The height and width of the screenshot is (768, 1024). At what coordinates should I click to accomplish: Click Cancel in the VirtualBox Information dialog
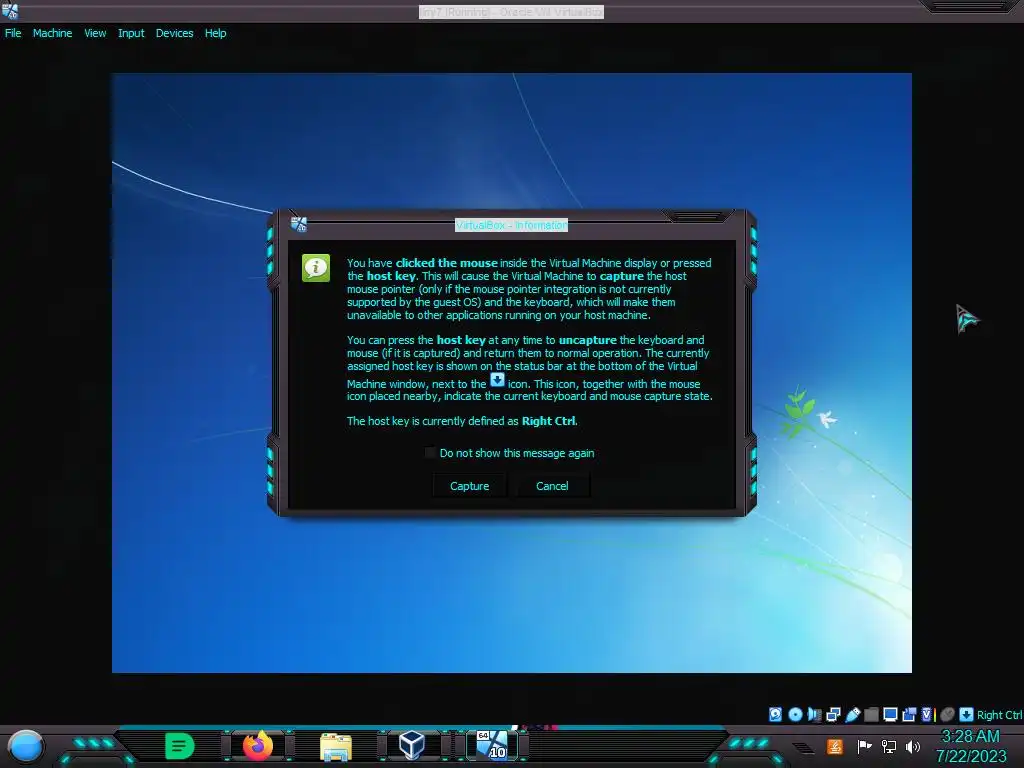point(552,486)
